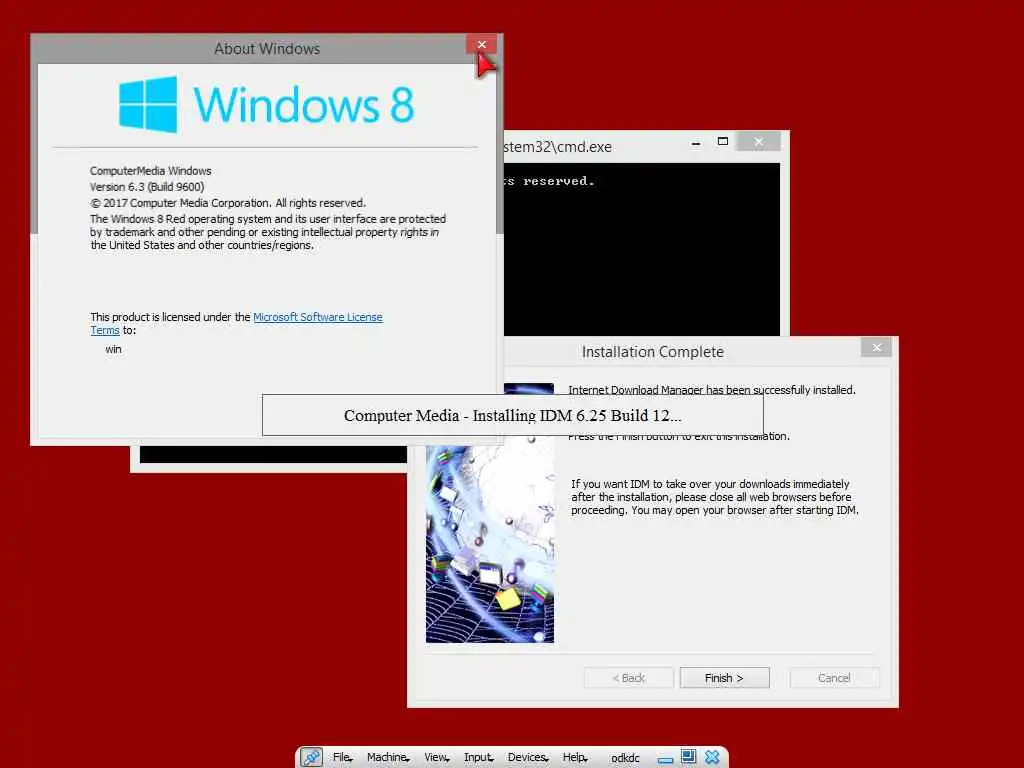Maximize the cmd.exe window
The image size is (1024, 768).
point(723,142)
